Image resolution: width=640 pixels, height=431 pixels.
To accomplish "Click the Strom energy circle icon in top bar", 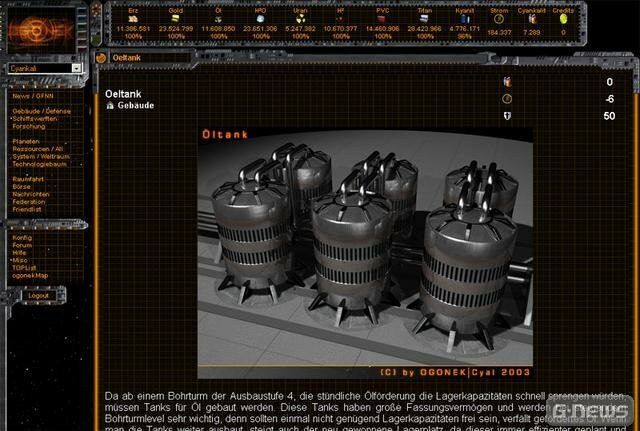I will coord(499,19).
